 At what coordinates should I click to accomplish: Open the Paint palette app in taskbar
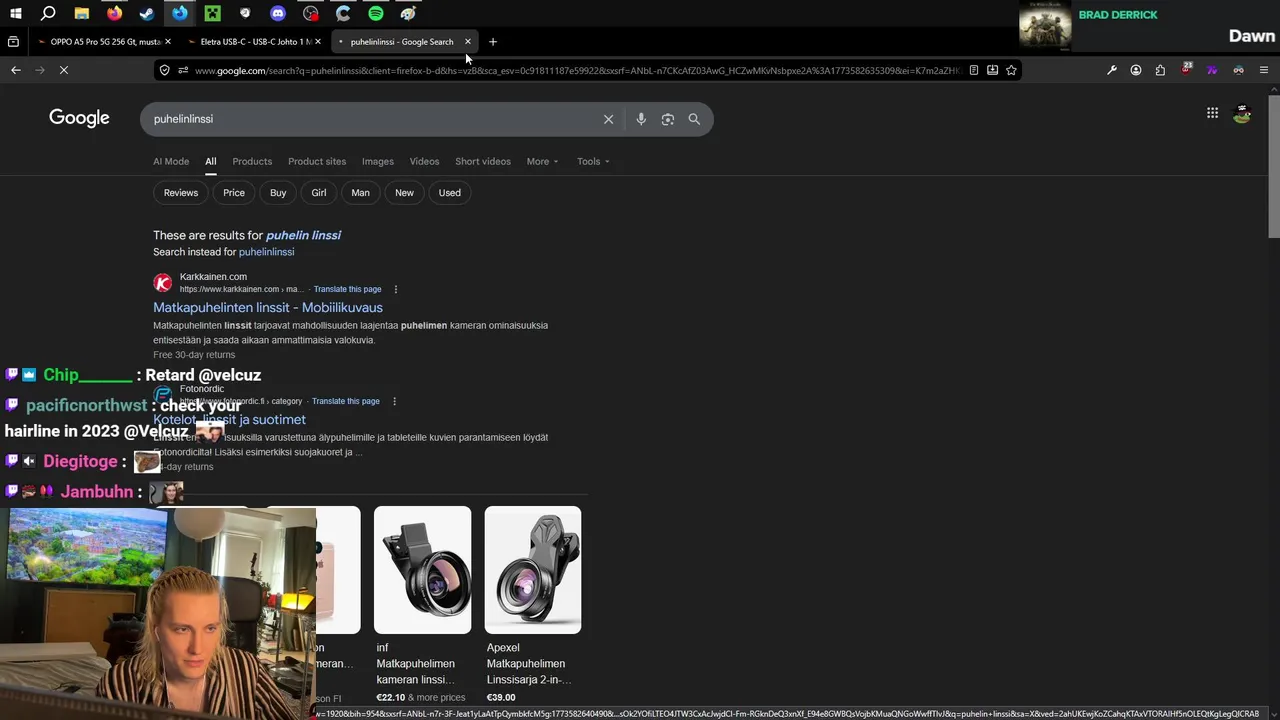408,13
